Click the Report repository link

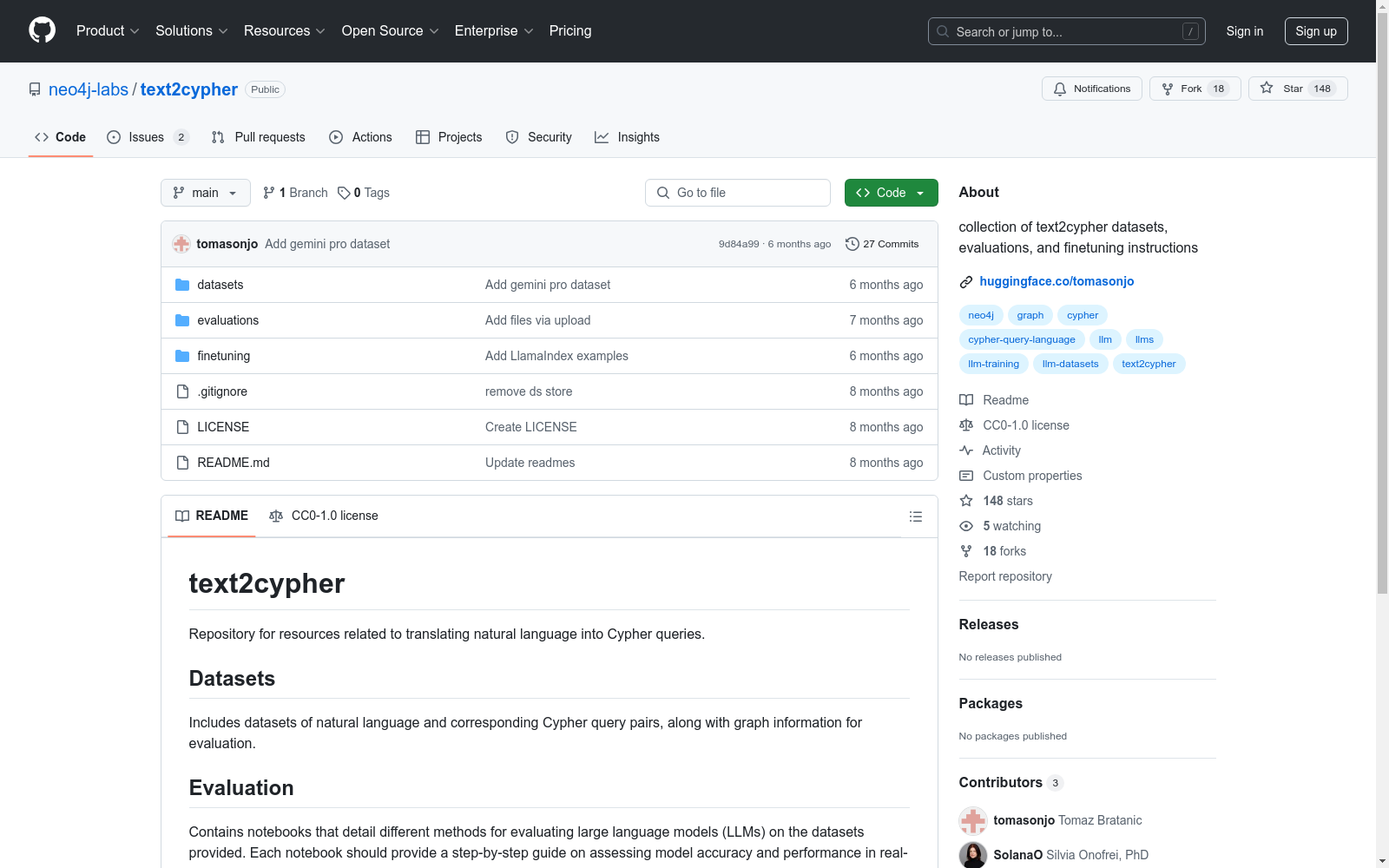pos(1005,576)
